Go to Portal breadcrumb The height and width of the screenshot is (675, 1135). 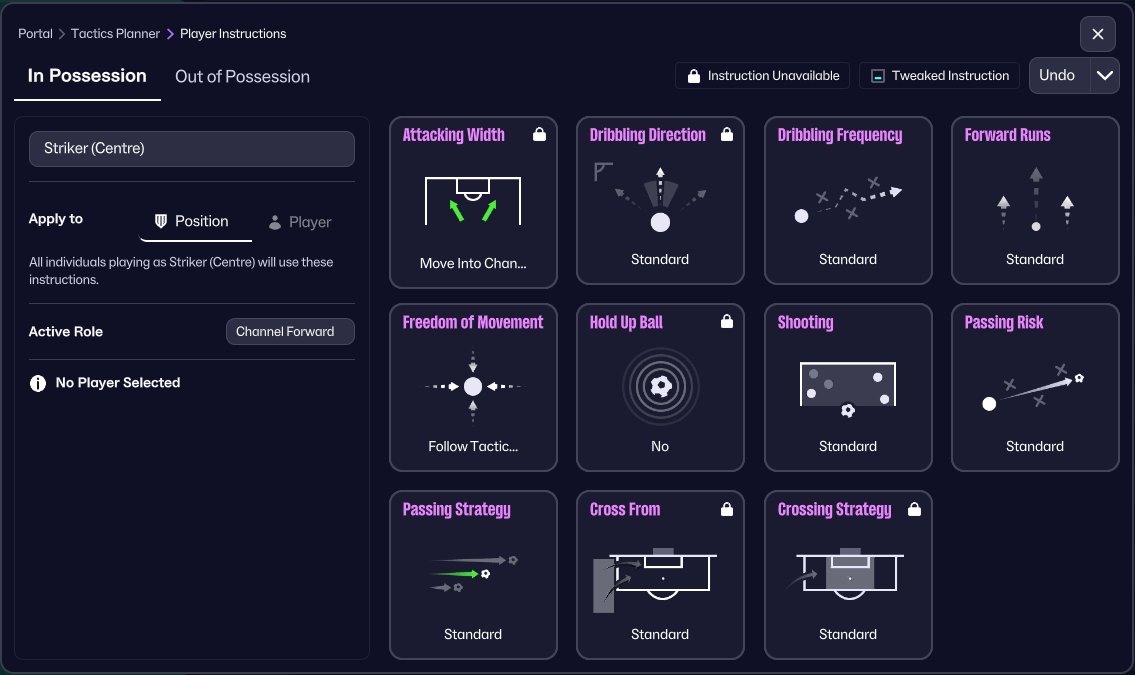(35, 34)
